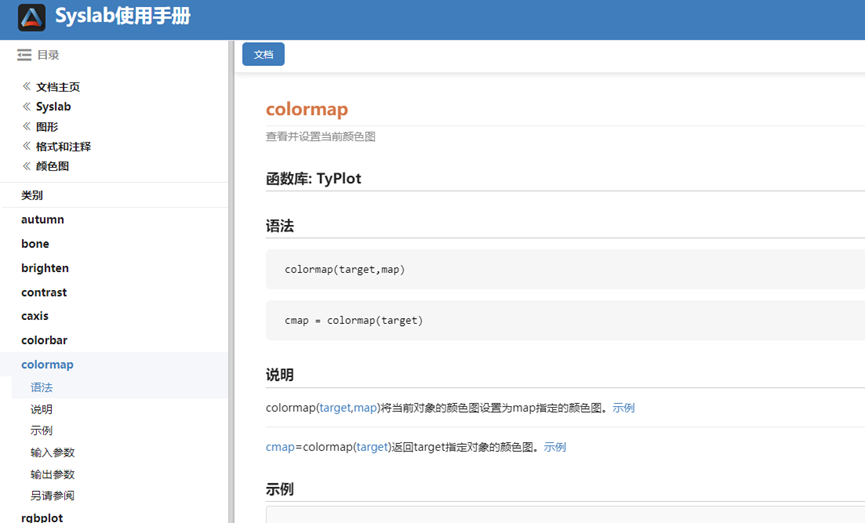
Task: Open the caxis function page
Action: tap(35, 316)
